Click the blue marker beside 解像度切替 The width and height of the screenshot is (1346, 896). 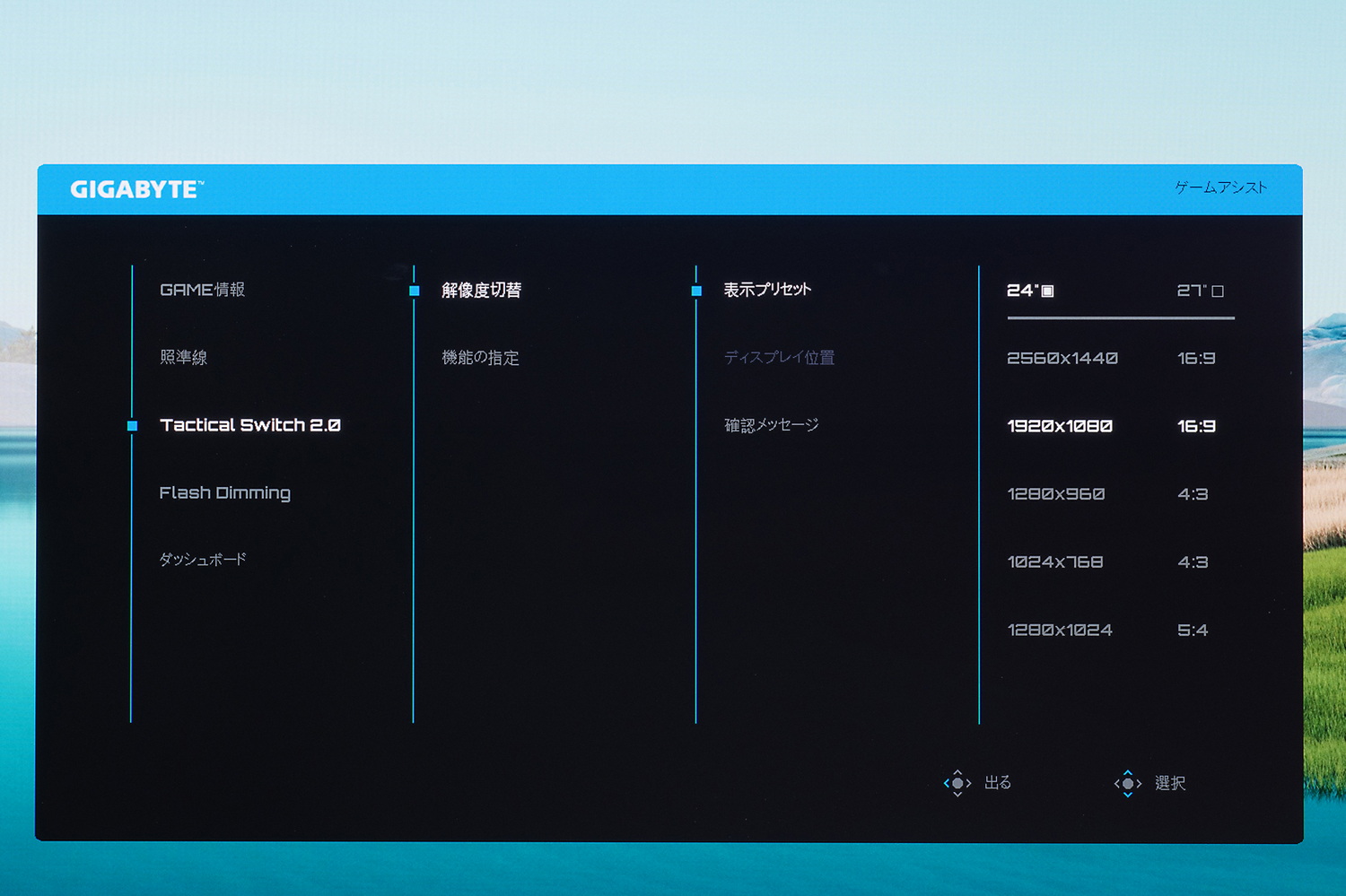[x=414, y=291]
